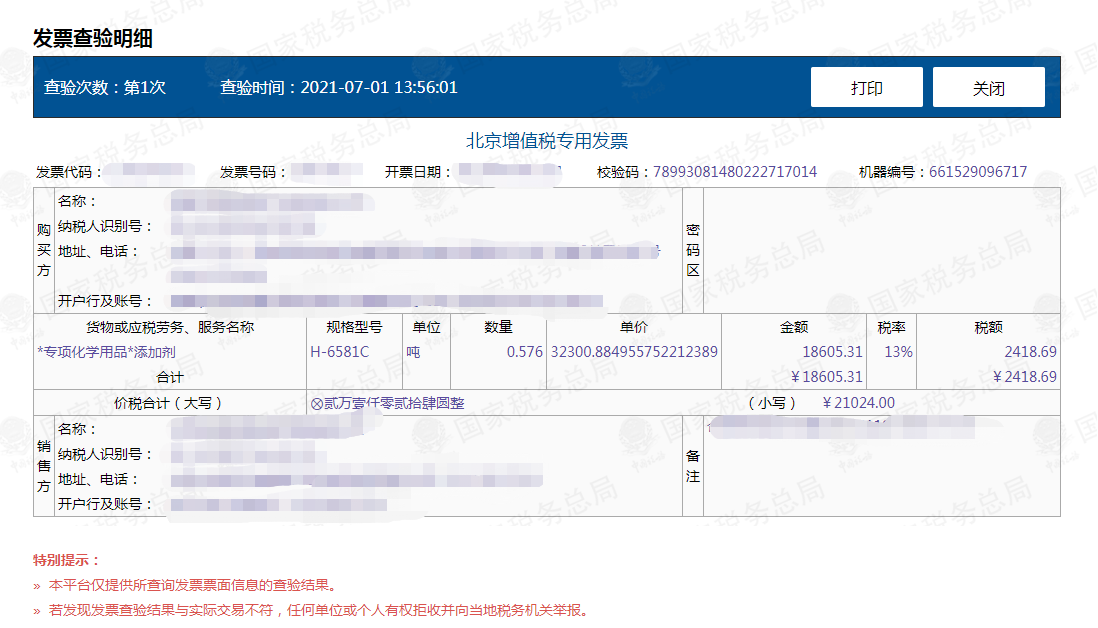Click the 税额 column header
The image size is (1098, 628).
(988, 327)
